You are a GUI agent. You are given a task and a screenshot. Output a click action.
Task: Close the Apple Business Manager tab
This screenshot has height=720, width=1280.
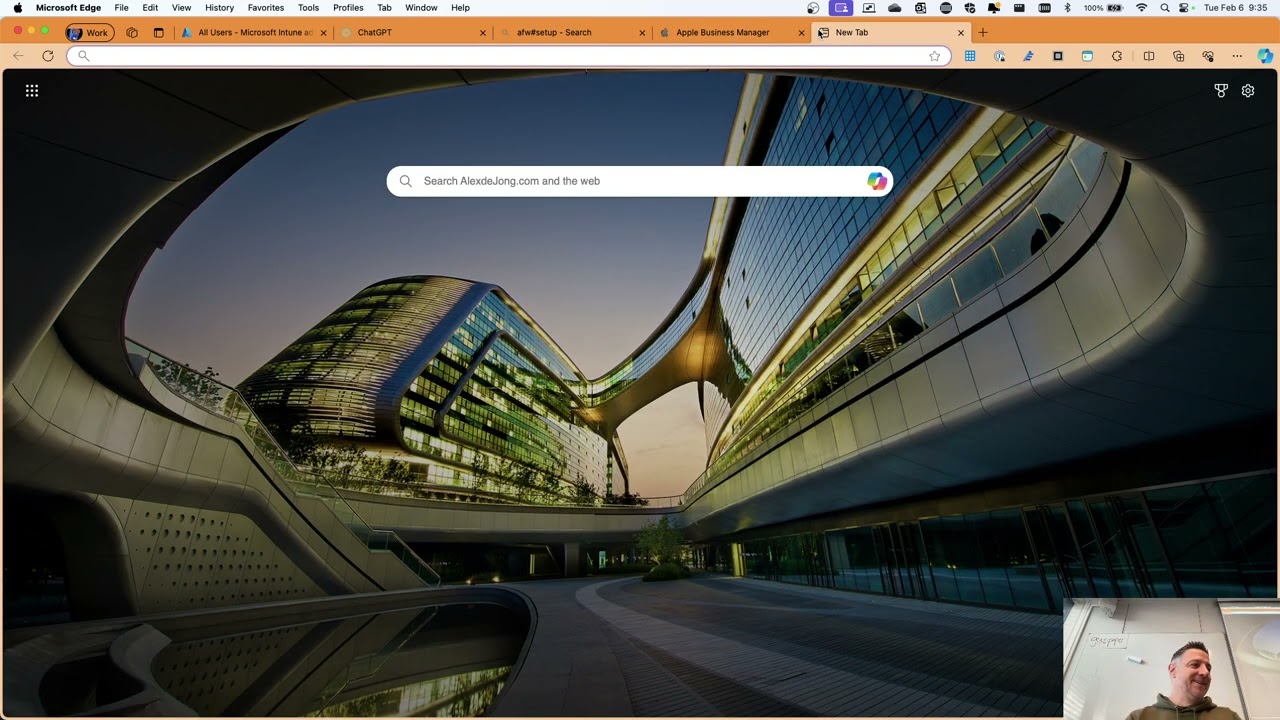(x=801, y=32)
